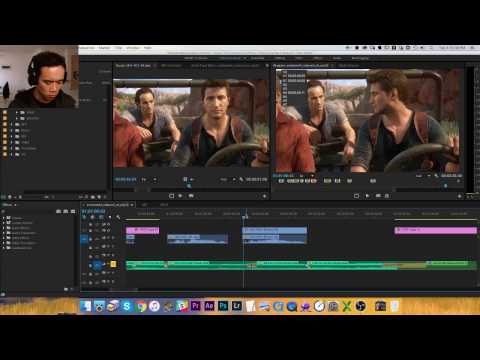Open the timeline wrench display settings
480x360 pixels.
coord(118,217)
